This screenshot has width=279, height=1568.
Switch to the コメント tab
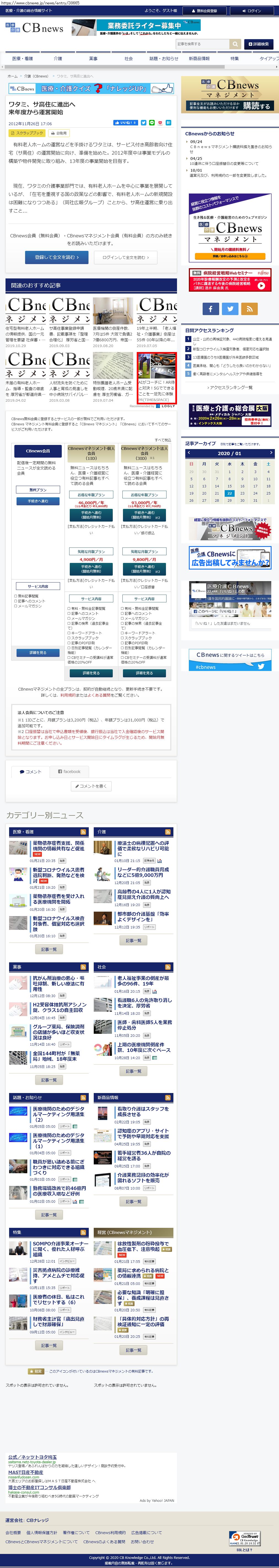pos(30,771)
